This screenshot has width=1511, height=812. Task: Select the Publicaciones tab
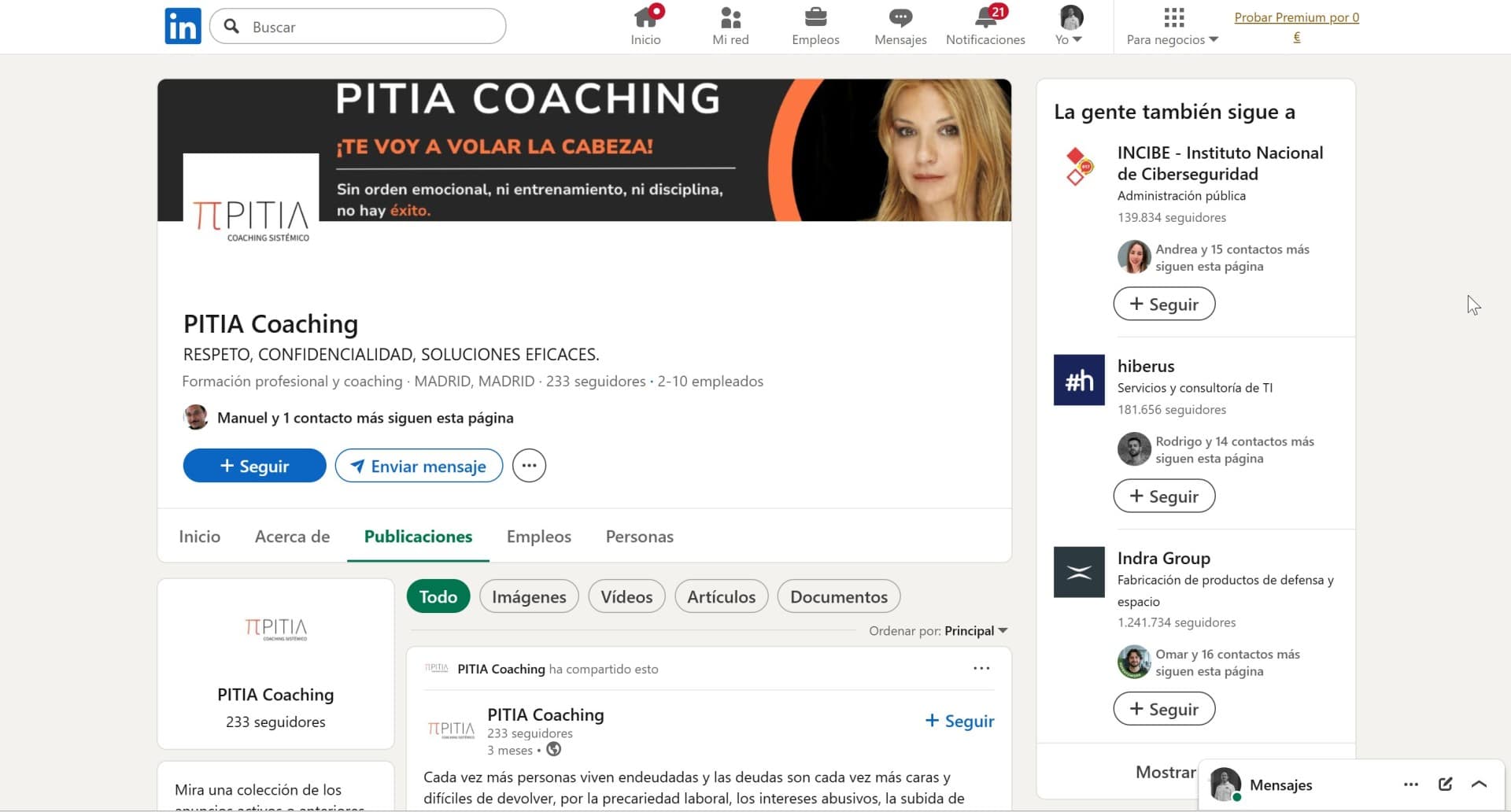tap(418, 537)
